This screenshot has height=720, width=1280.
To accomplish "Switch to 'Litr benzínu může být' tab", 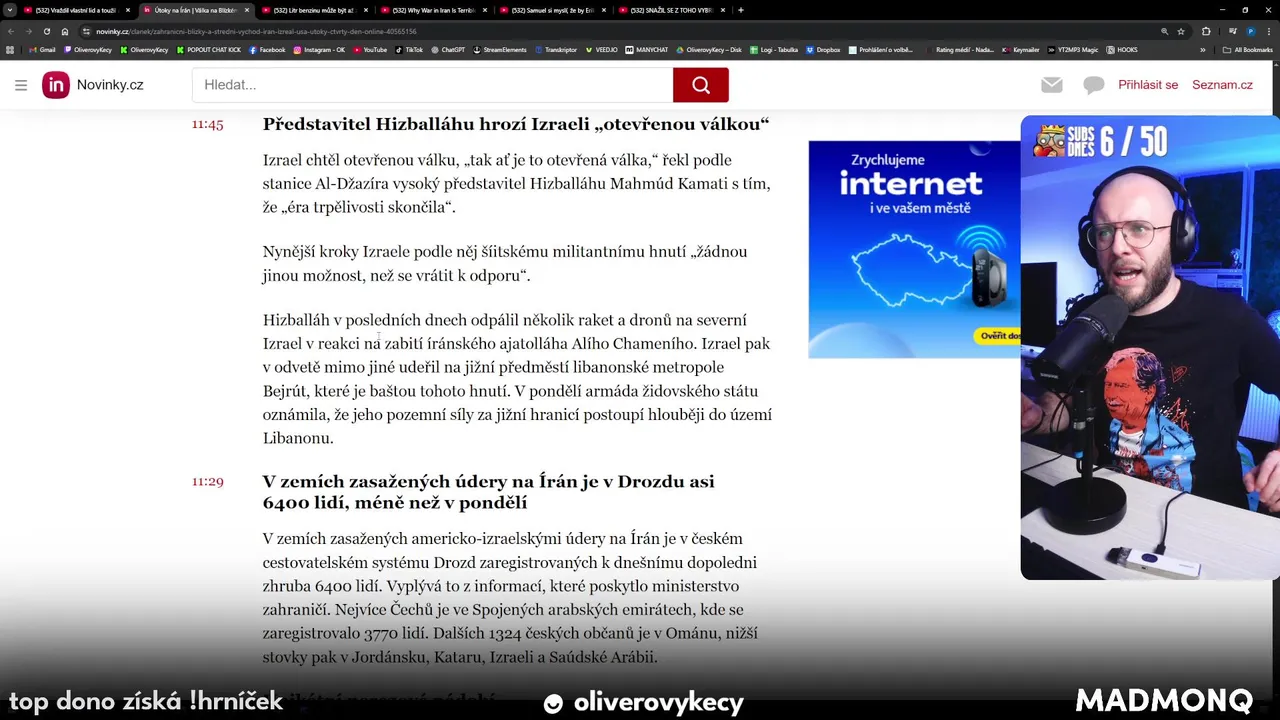I will click(x=314, y=10).
